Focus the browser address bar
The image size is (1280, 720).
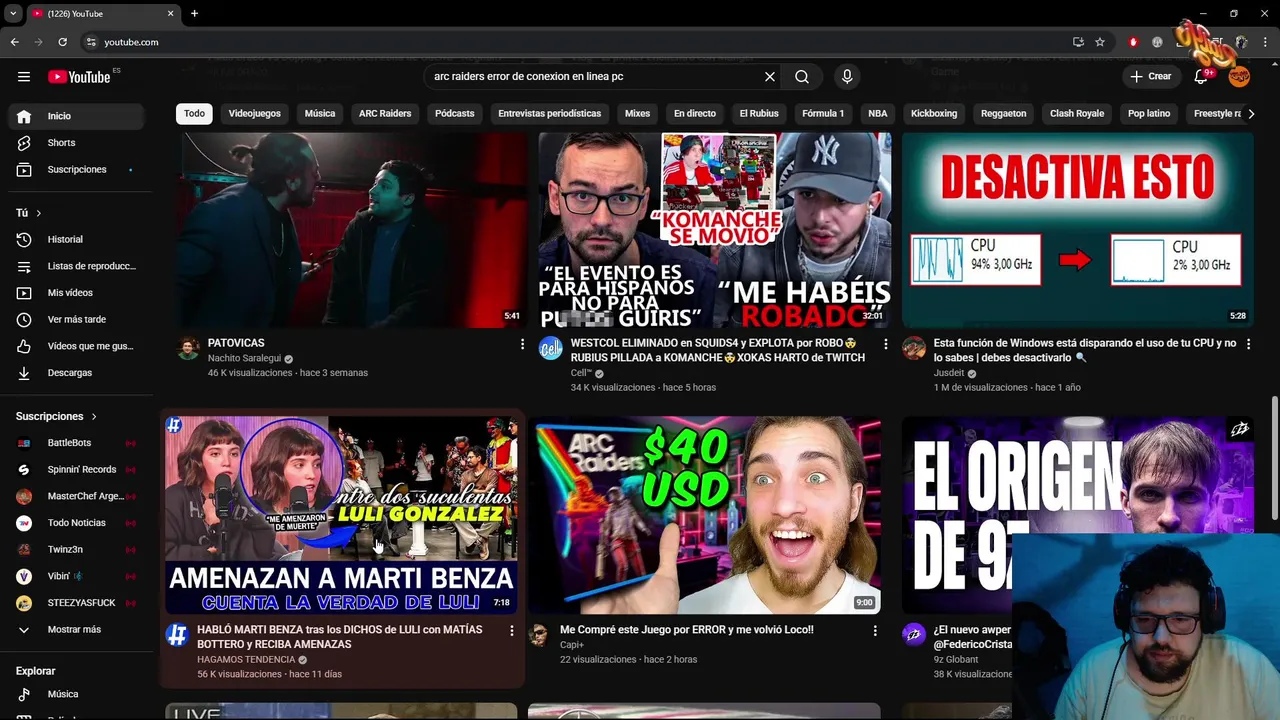(580, 42)
